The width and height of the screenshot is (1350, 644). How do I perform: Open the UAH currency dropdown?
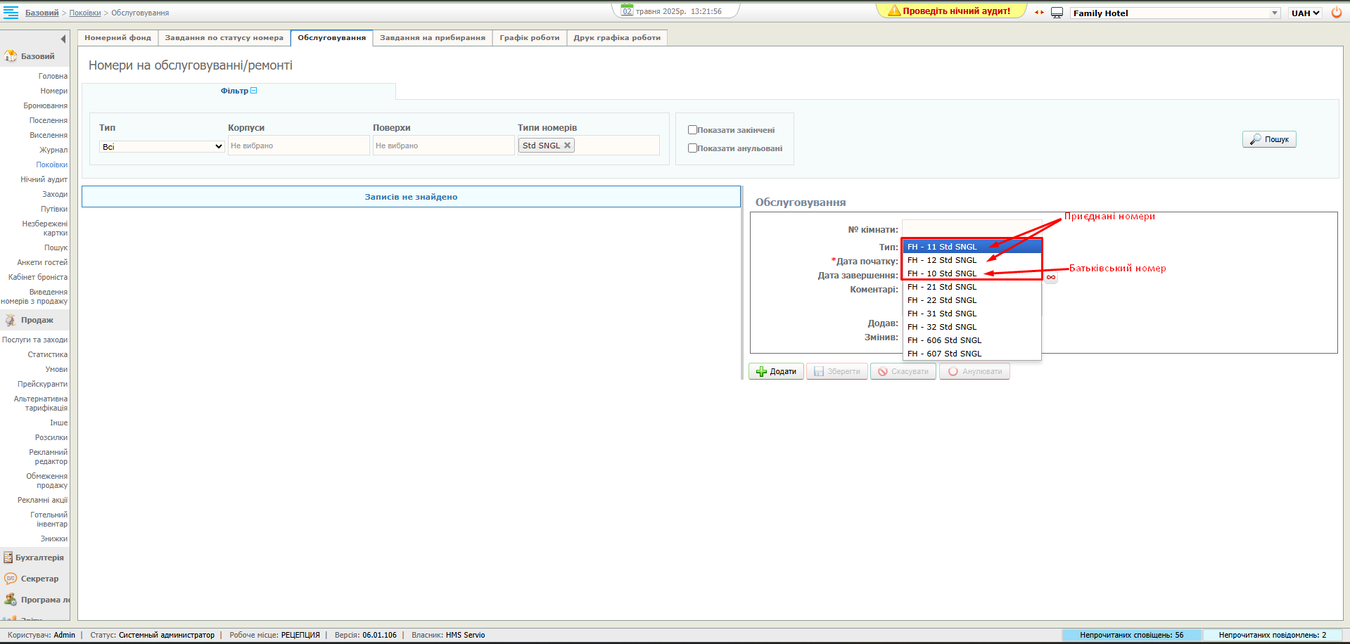pos(1305,13)
